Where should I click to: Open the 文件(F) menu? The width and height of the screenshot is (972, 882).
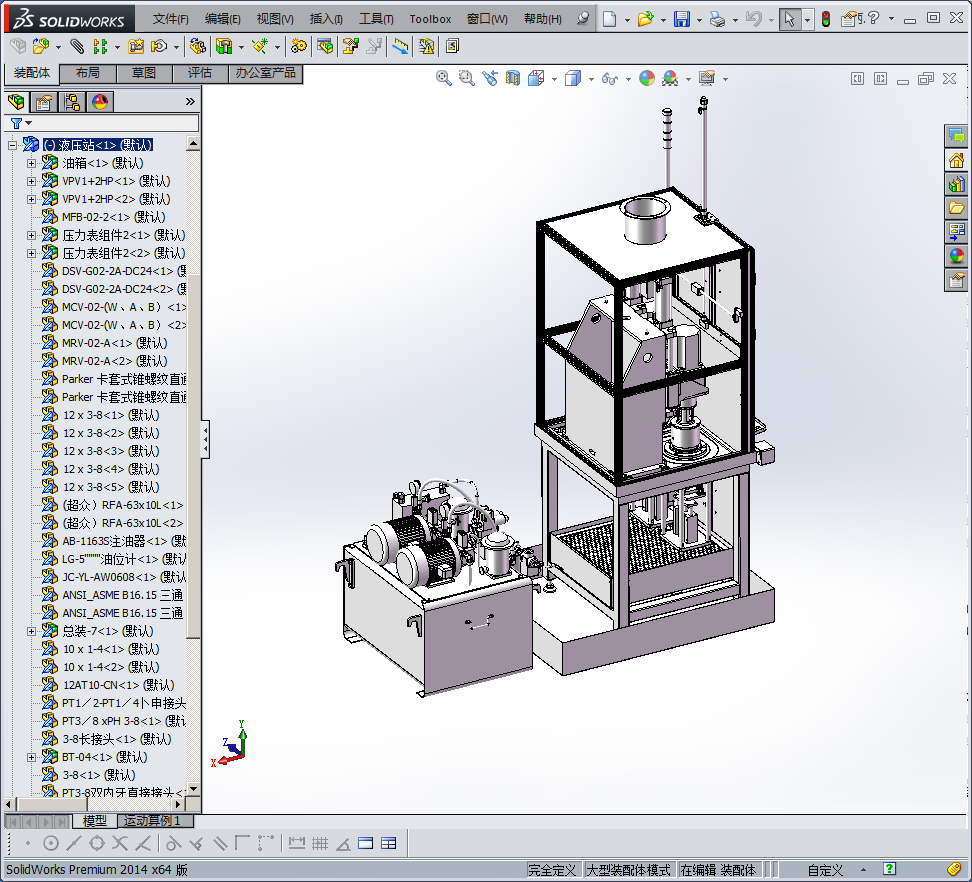coord(170,19)
